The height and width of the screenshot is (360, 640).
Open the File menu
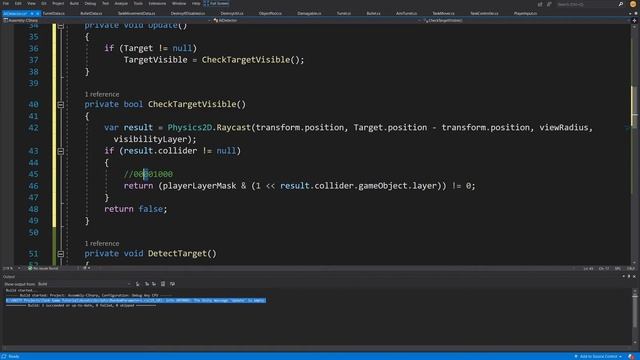tap(6, 3)
